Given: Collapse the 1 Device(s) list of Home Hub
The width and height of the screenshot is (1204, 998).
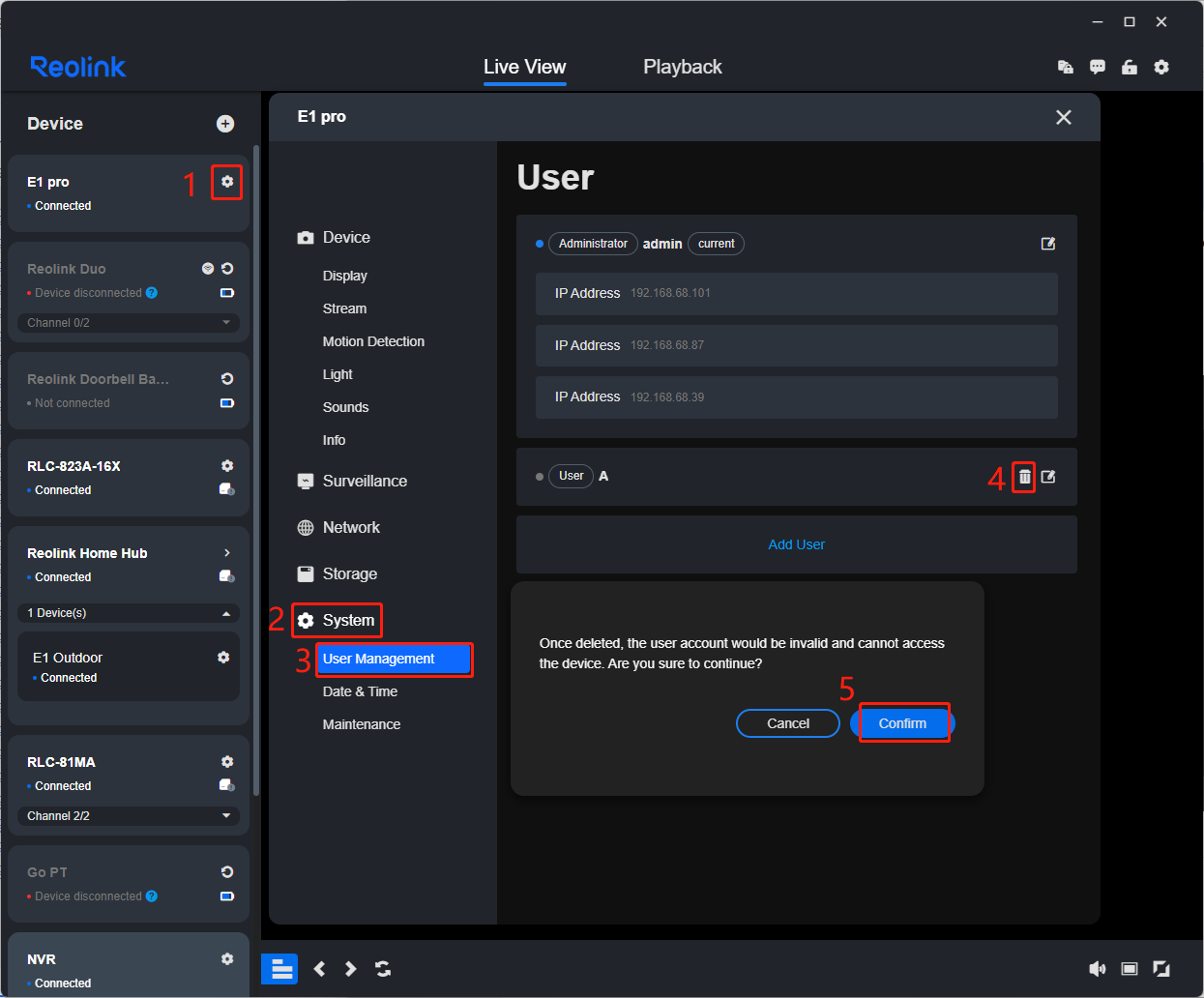Looking at the screenshot, I should click(x=129, y=613).
